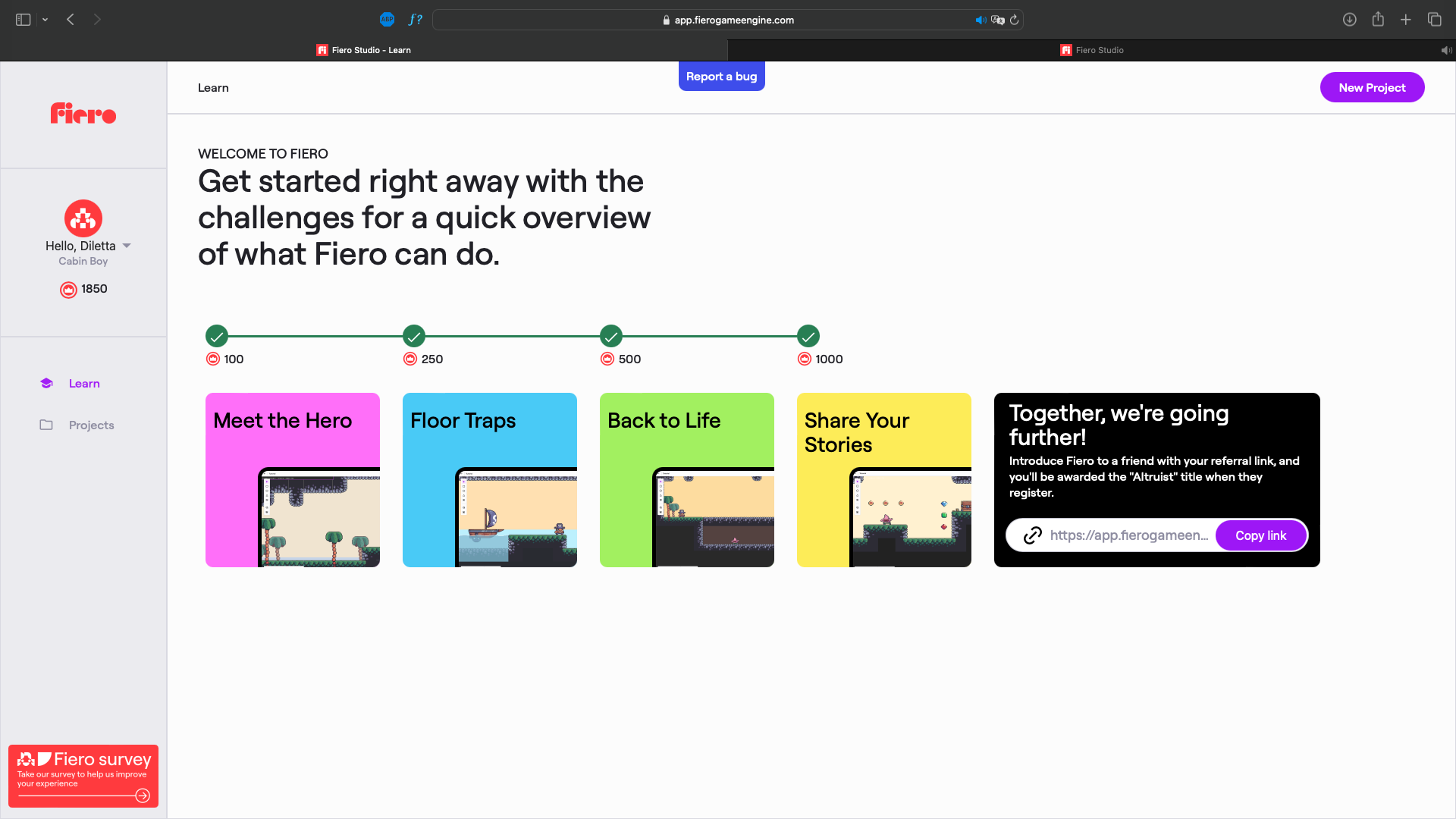1456x819 pixels.
Task: Click the Together, we're going further! heading
Action: [x=1119, y=425]
